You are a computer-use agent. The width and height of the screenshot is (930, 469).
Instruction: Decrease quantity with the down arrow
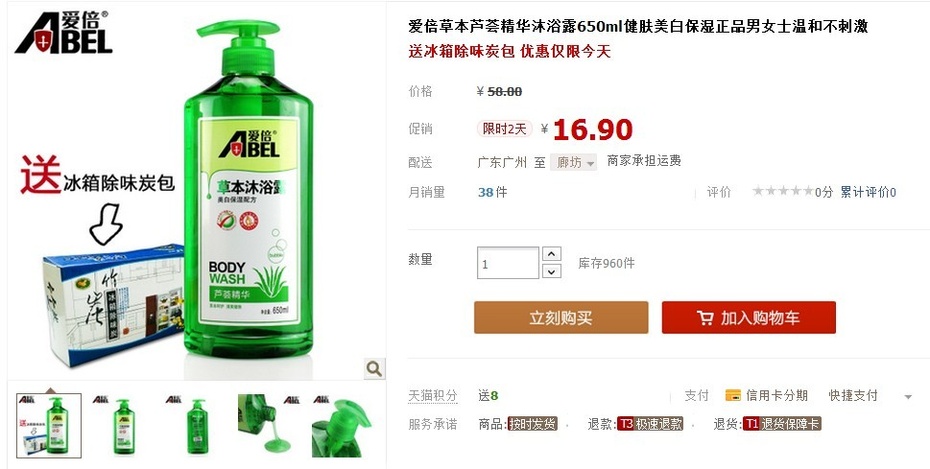[552, 271]
